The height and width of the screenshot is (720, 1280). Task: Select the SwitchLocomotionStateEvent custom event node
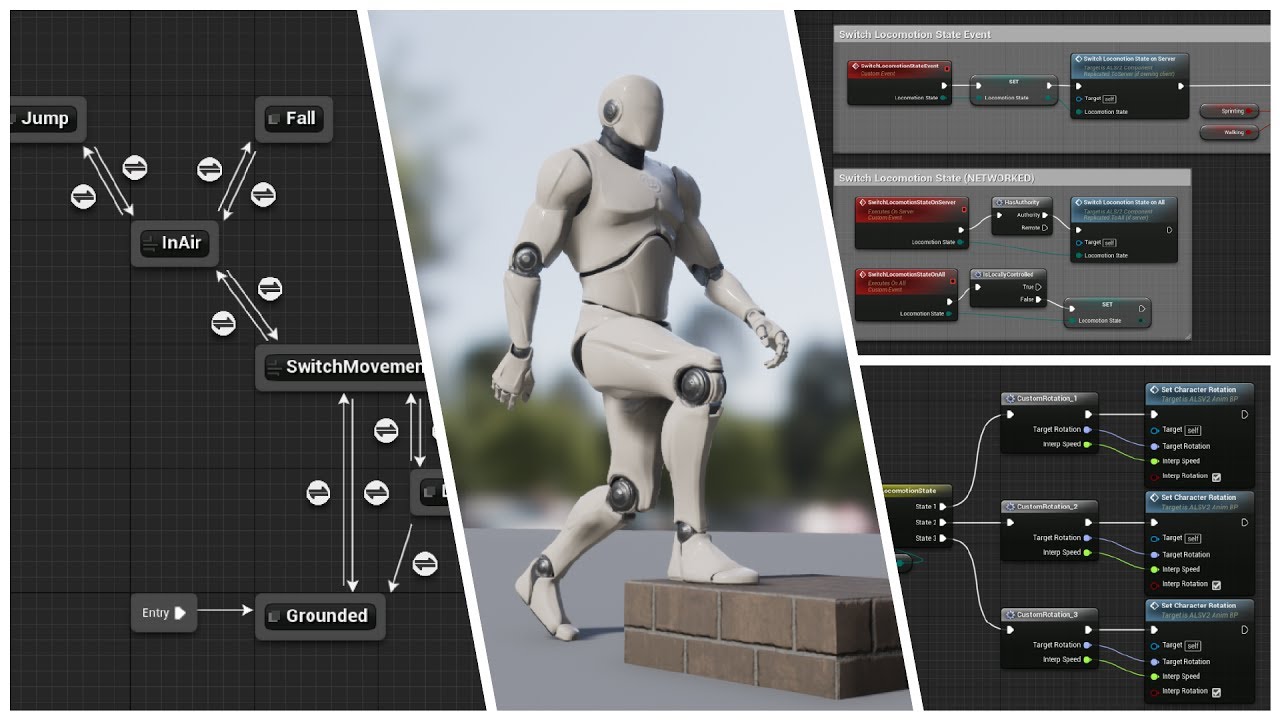click(899, 82)
